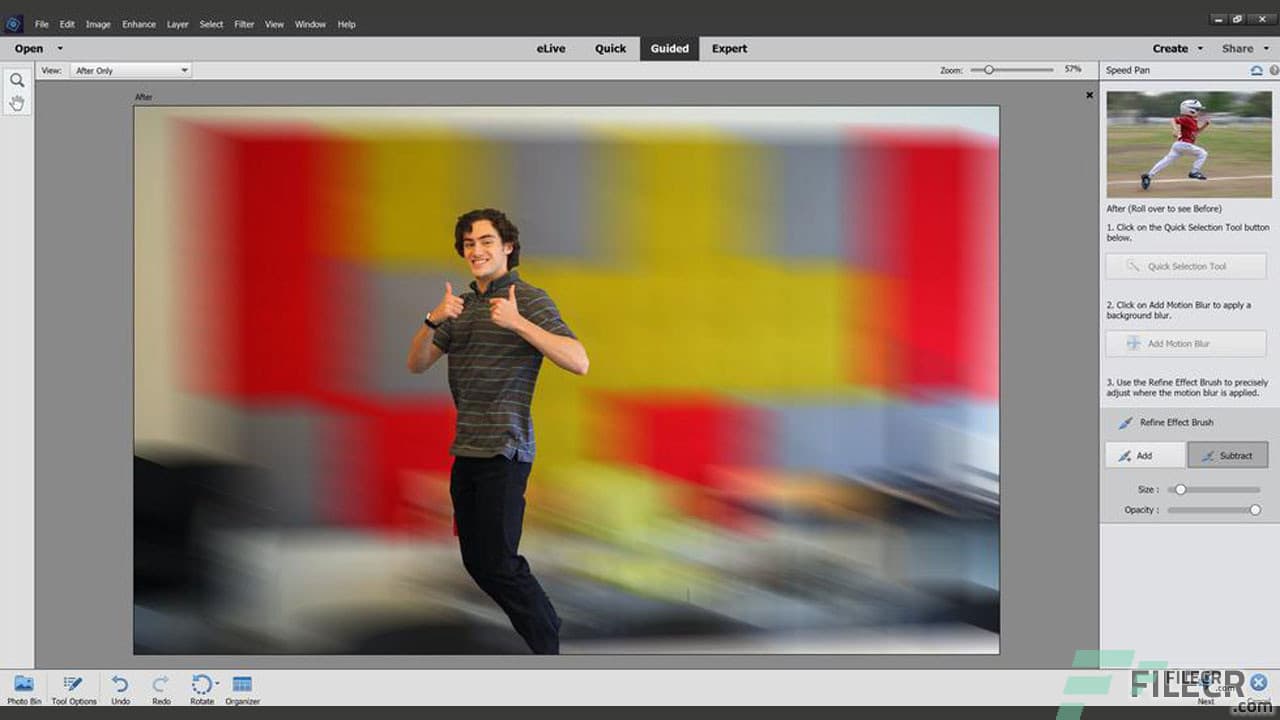1280x720 pixels.
Task: Open the View 'After Only' dropdown
Action: (x=130, y=70)
